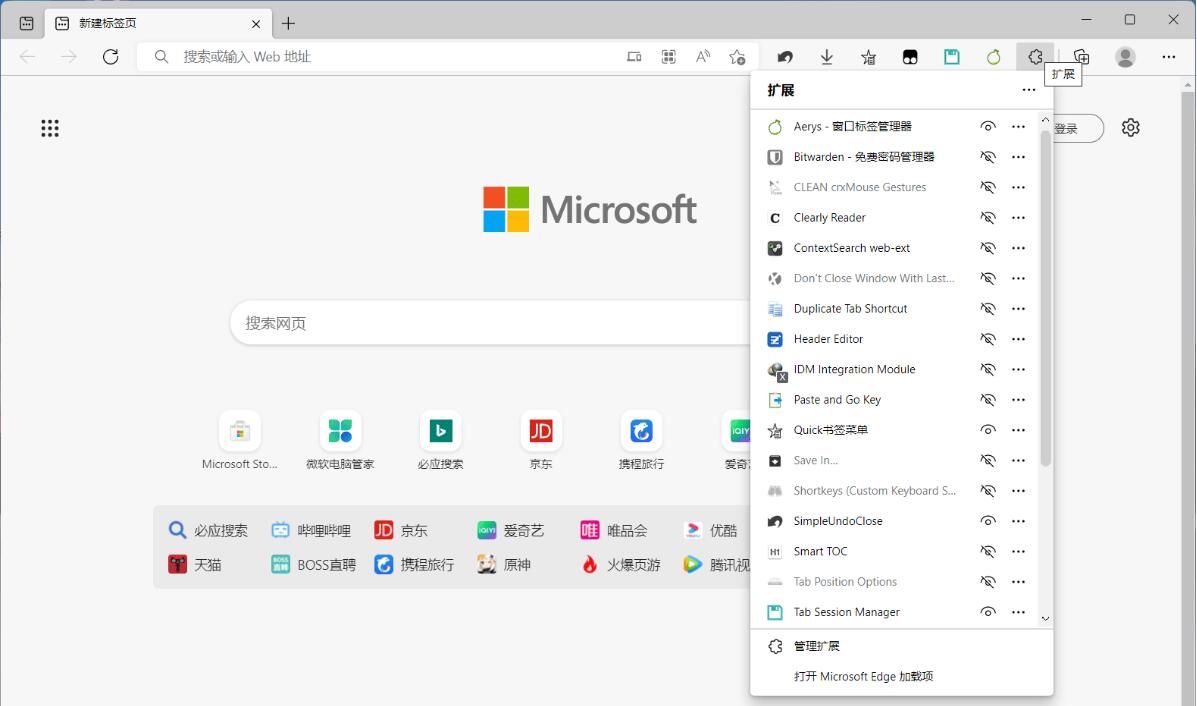Open more actions for the Save In… extension

(1018, 460)
